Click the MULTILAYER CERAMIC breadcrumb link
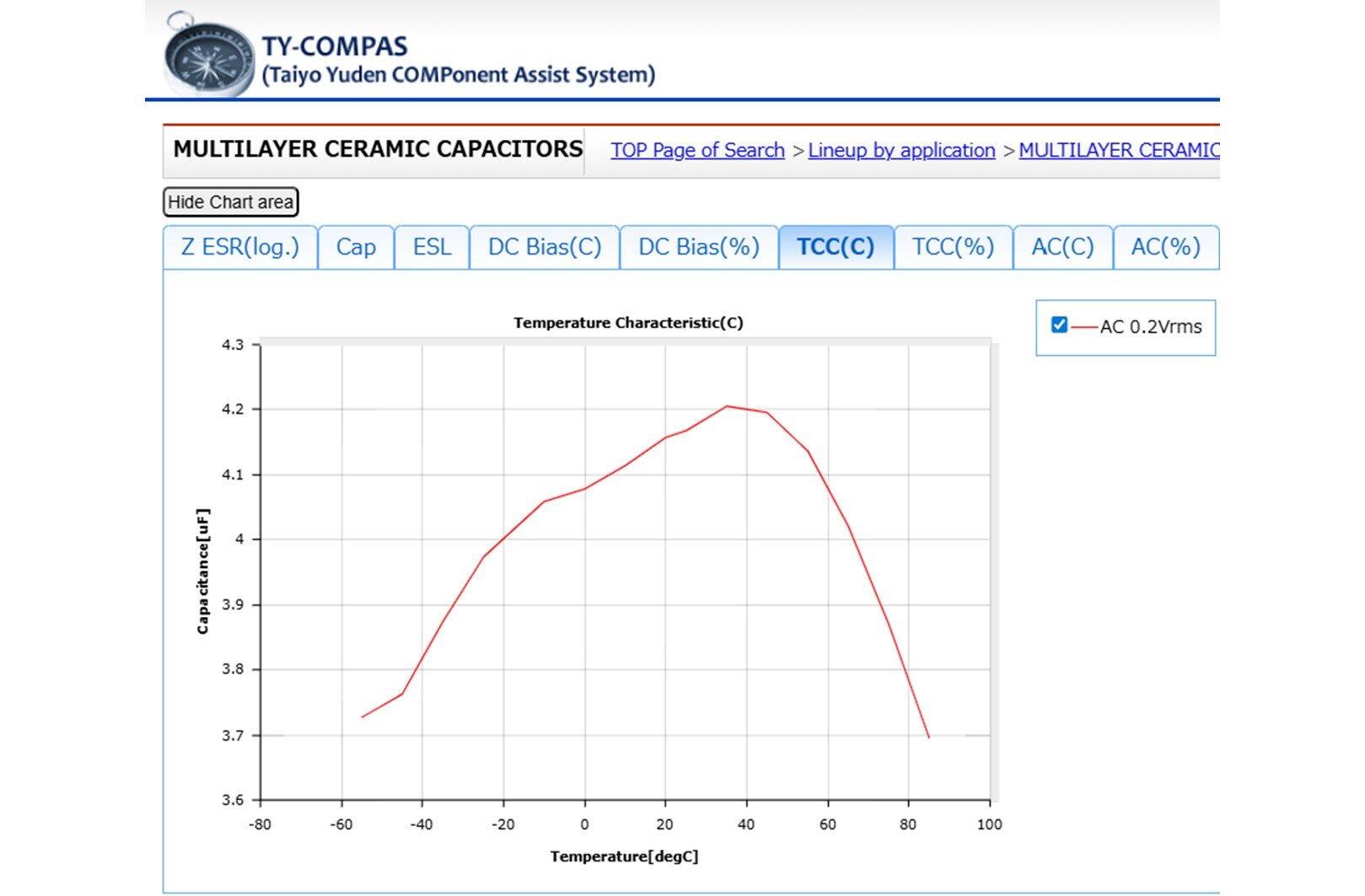 1118,150
